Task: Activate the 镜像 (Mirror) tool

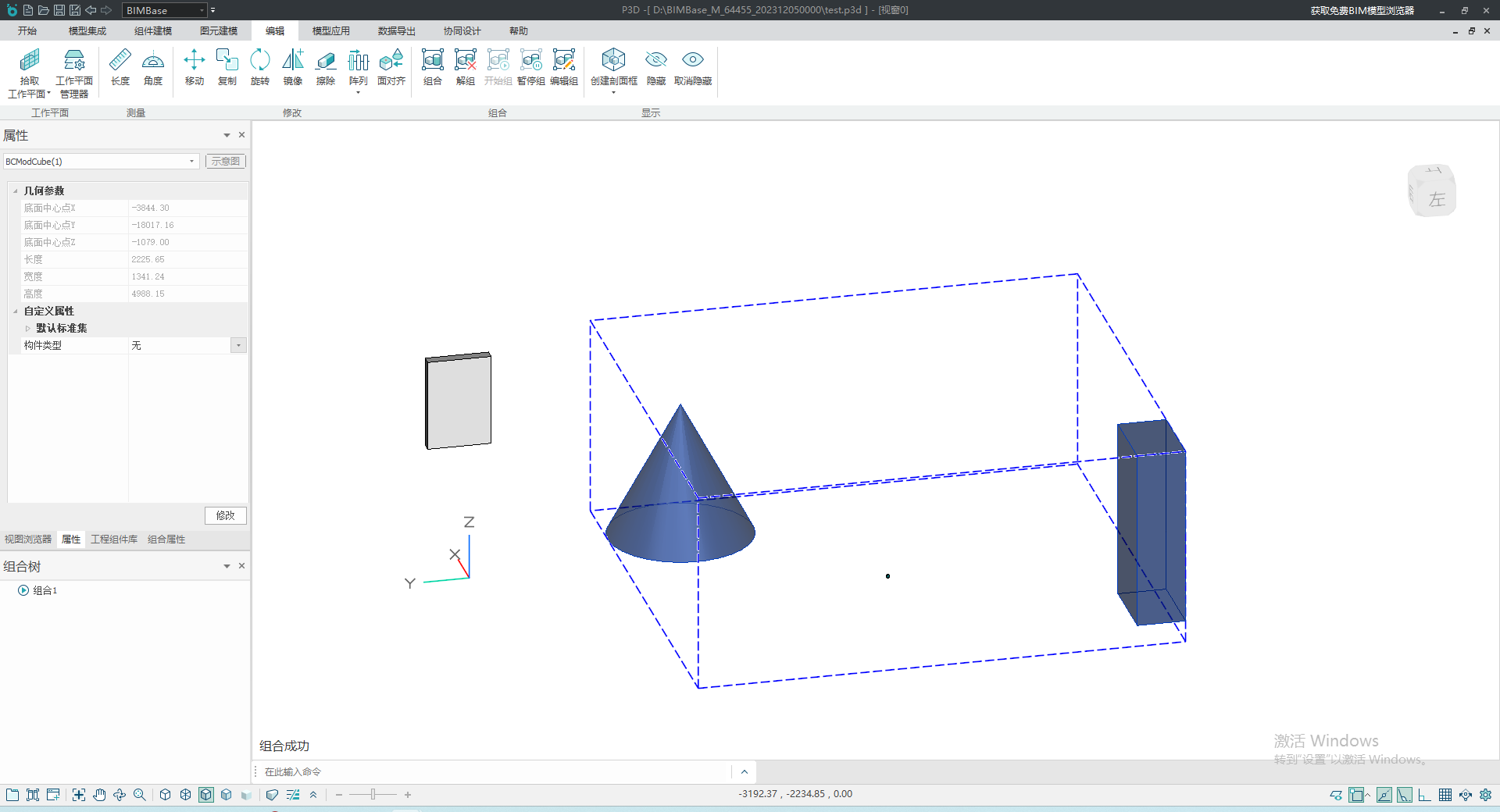Action: pyautogui.click(x=292, y=67)
